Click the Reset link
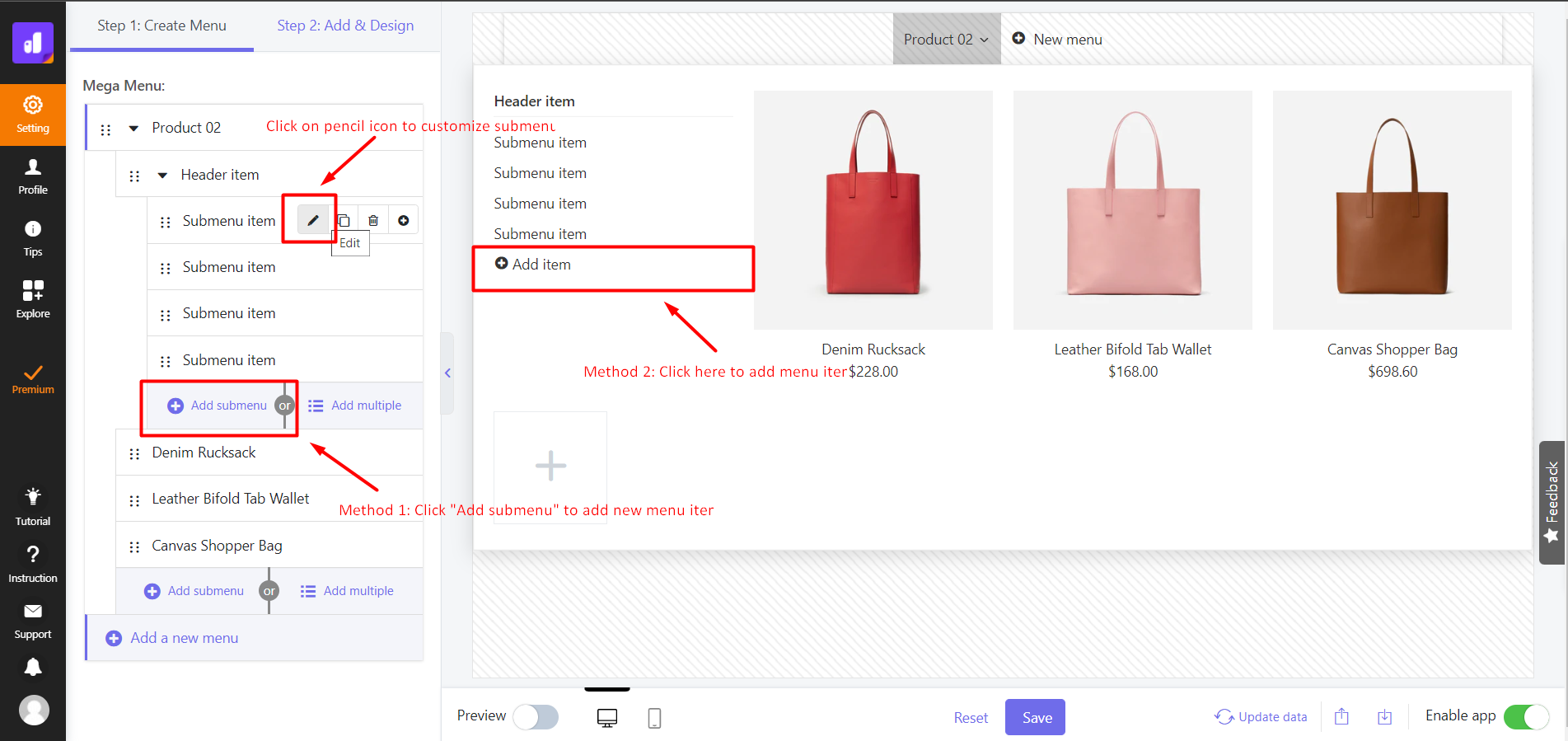 coord(971,718)
